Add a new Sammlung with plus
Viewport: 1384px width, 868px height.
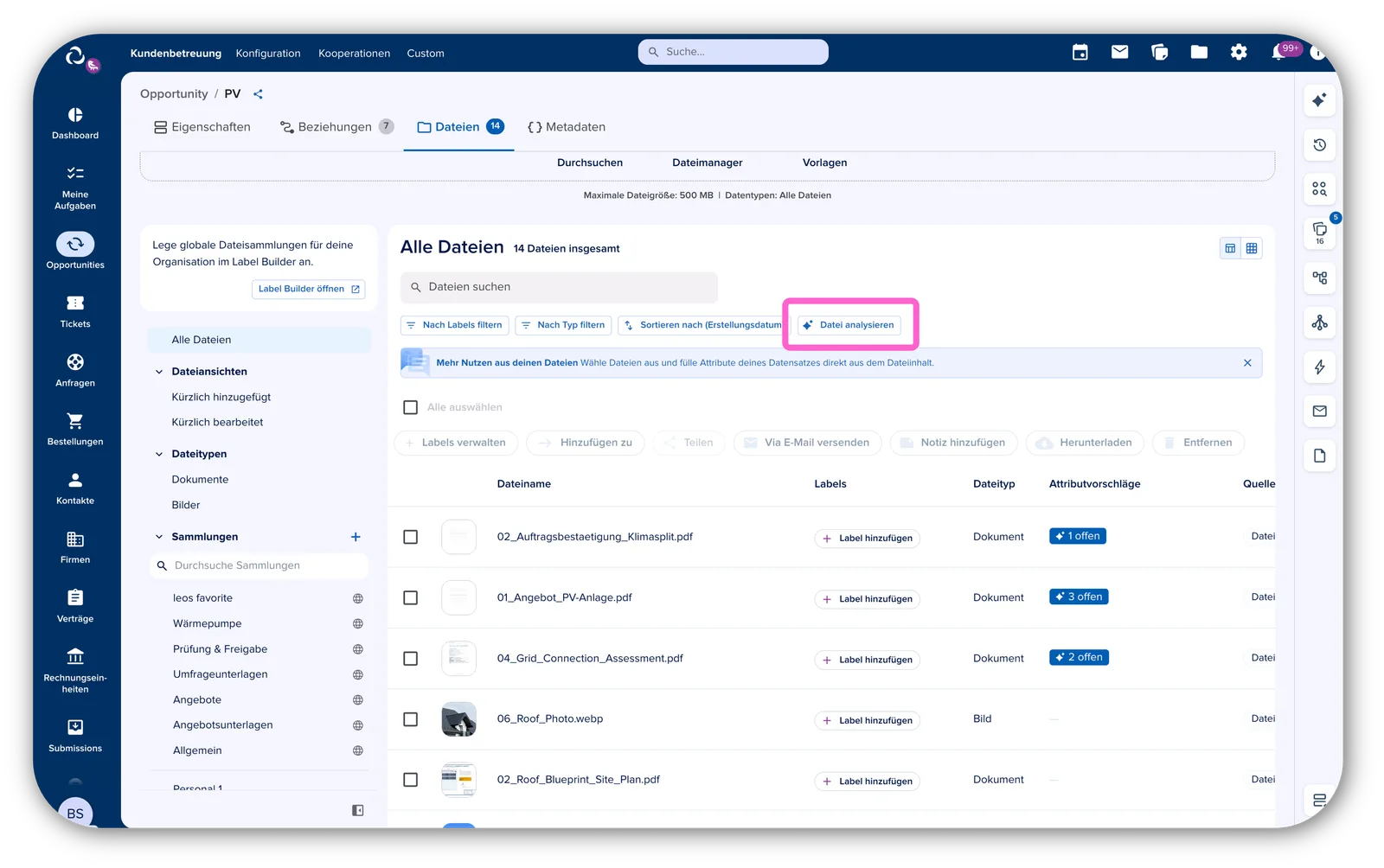tap(356, 537)
